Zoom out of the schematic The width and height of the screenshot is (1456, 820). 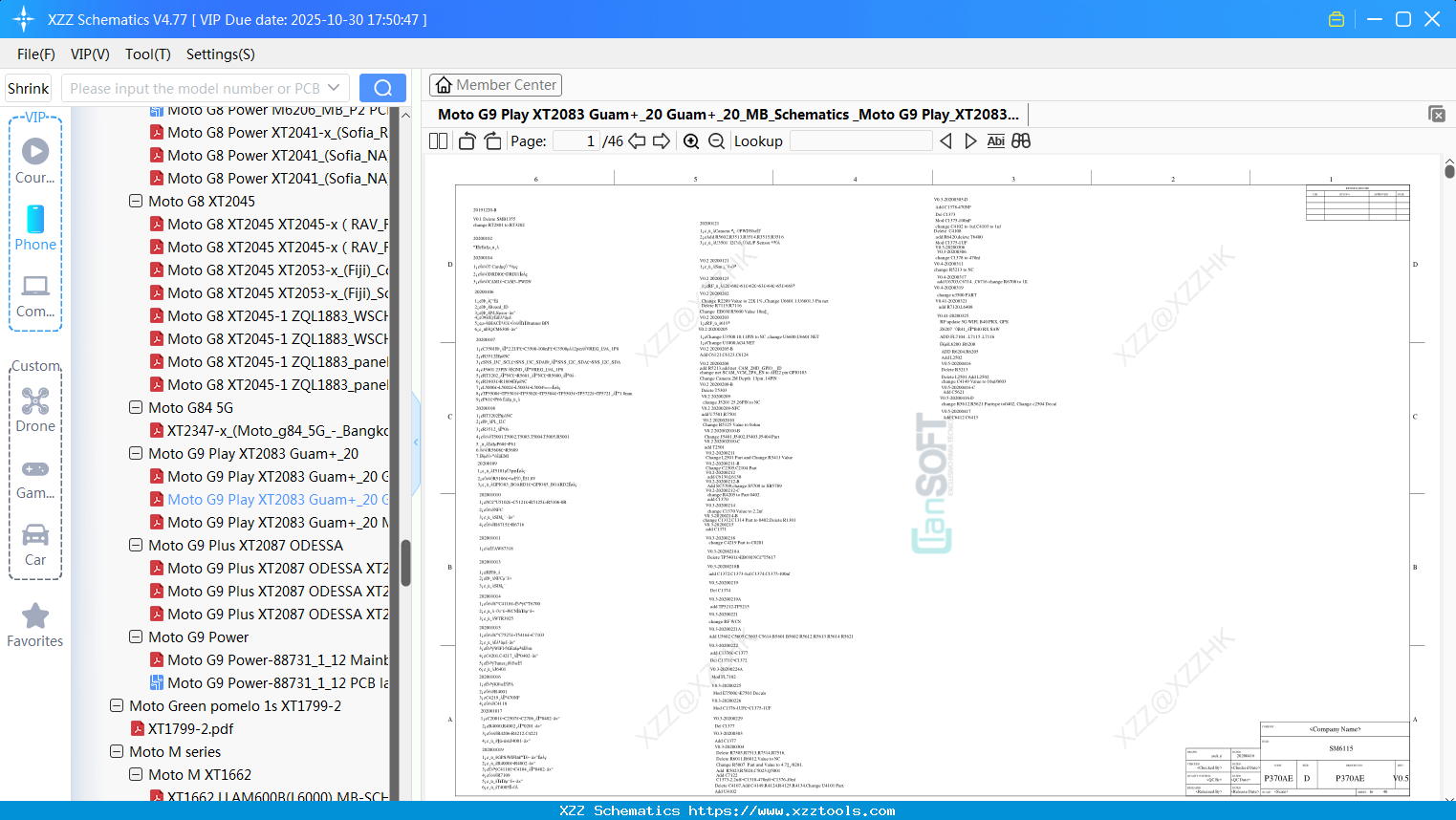click(716, 141)
